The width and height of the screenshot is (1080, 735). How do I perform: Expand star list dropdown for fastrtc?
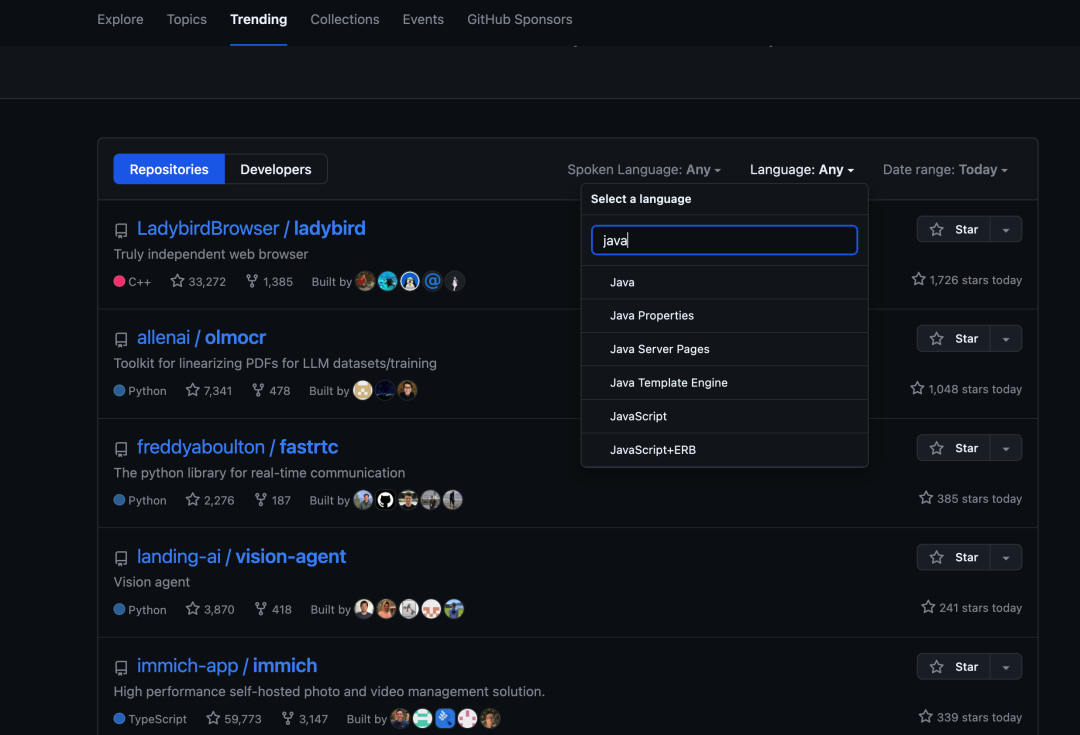(1006, 448)
